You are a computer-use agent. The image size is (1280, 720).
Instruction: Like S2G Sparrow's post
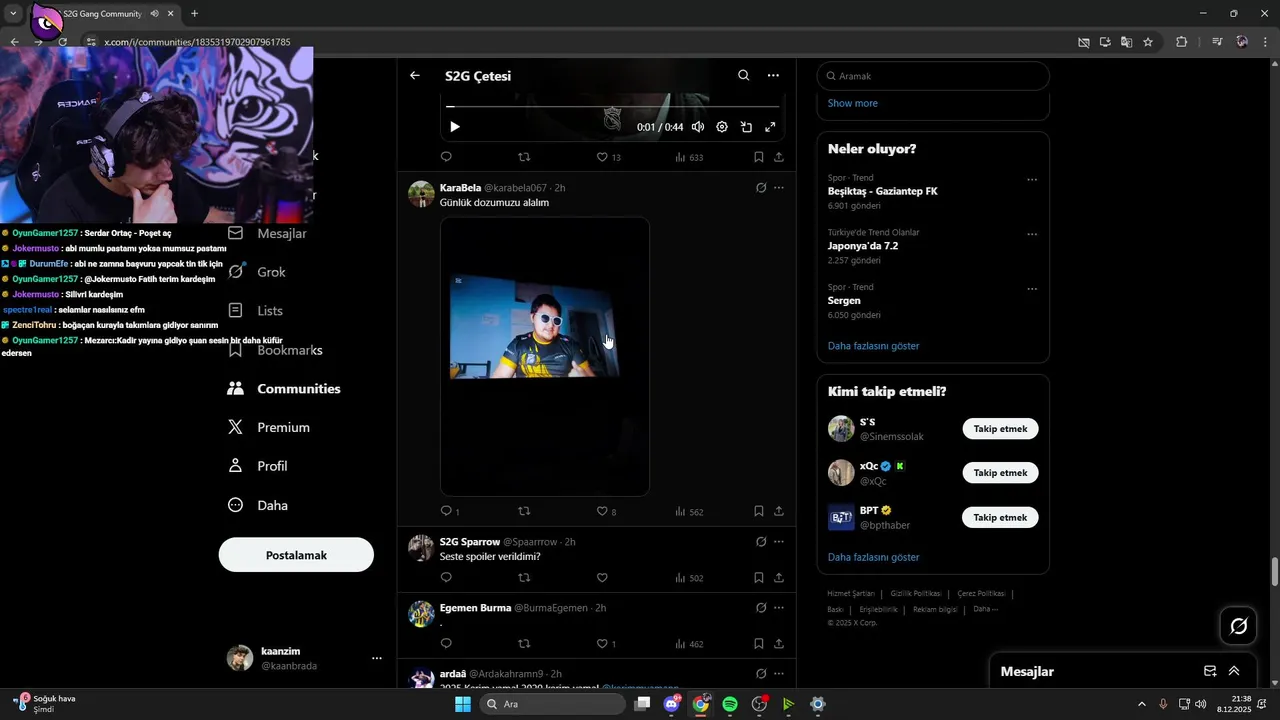coord(602,578)
